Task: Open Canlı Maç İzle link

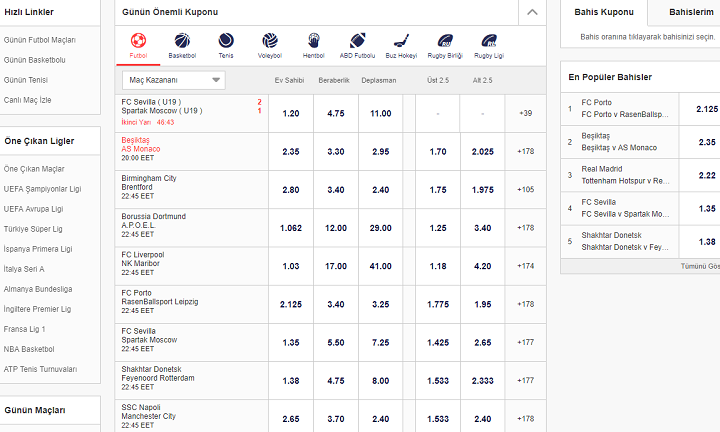Action: tap(28, 100)
